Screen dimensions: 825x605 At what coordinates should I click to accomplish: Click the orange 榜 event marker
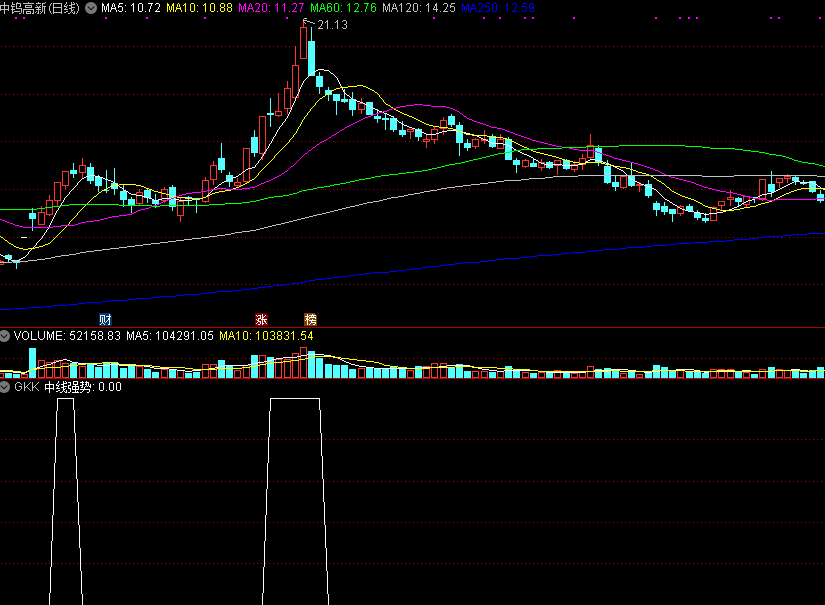tap(311, 319)
